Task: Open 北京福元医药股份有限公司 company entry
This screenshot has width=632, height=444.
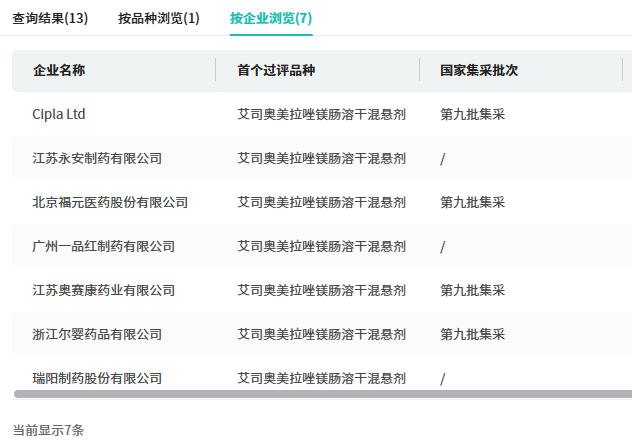Action: [x=110, y=202]
